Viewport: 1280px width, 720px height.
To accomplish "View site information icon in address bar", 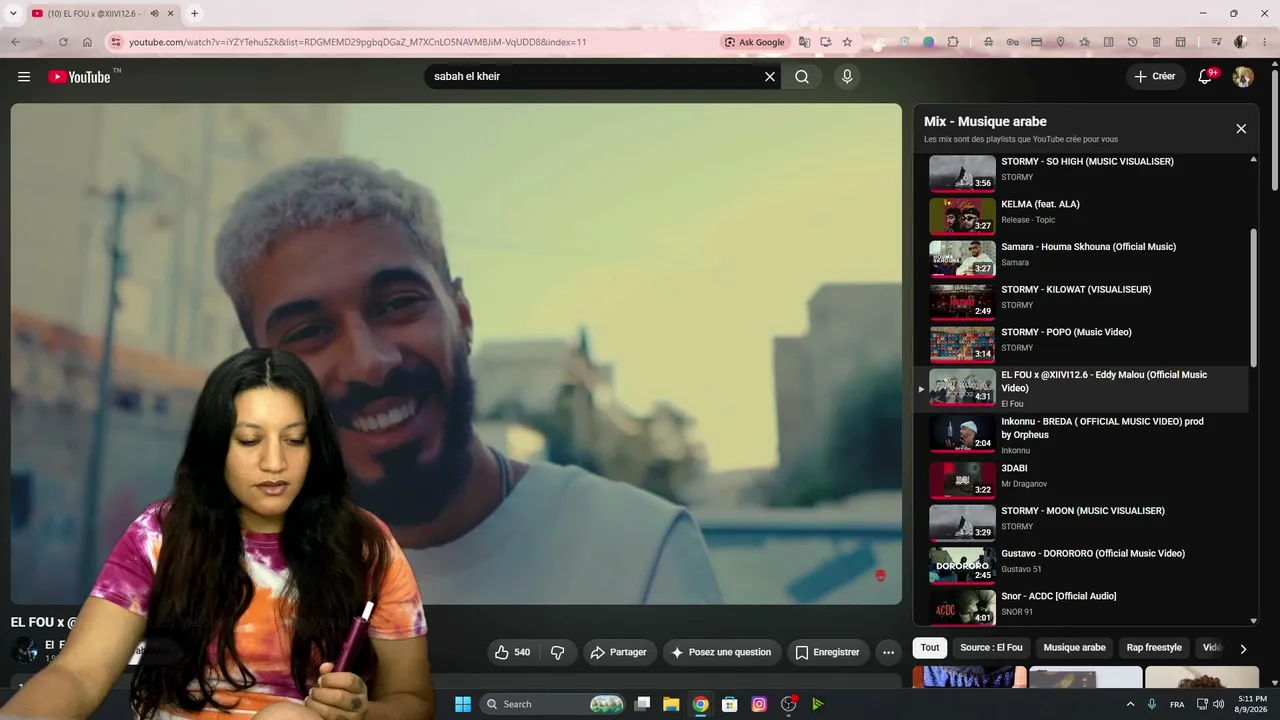I will tap(116, 42).
